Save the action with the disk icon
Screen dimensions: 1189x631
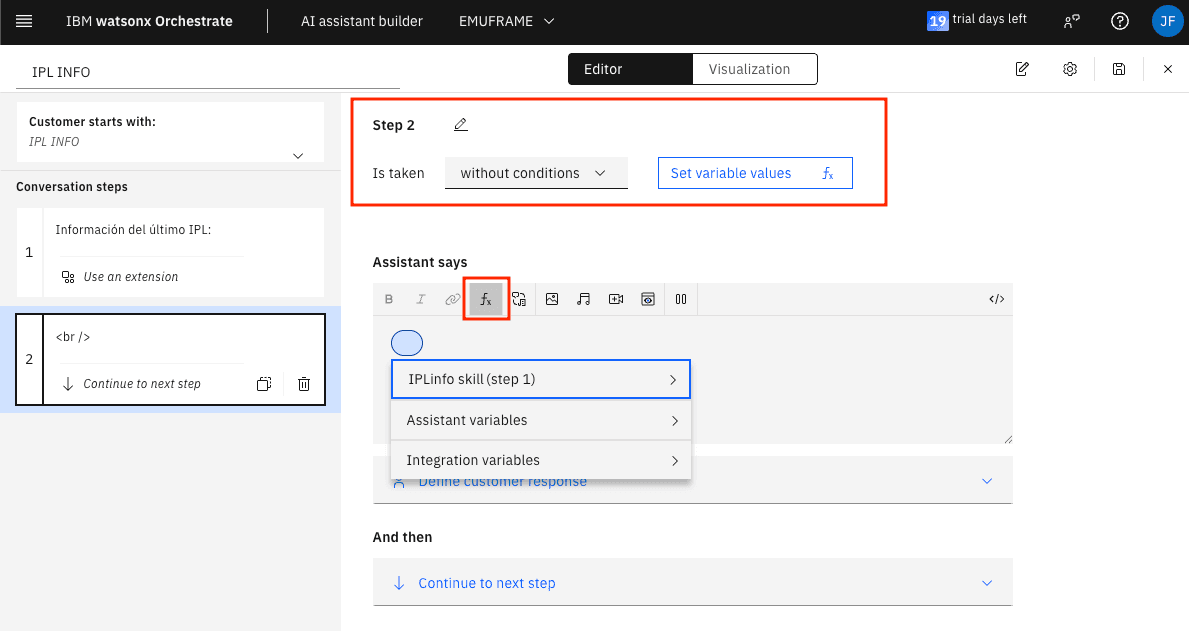click(1119, 69)
